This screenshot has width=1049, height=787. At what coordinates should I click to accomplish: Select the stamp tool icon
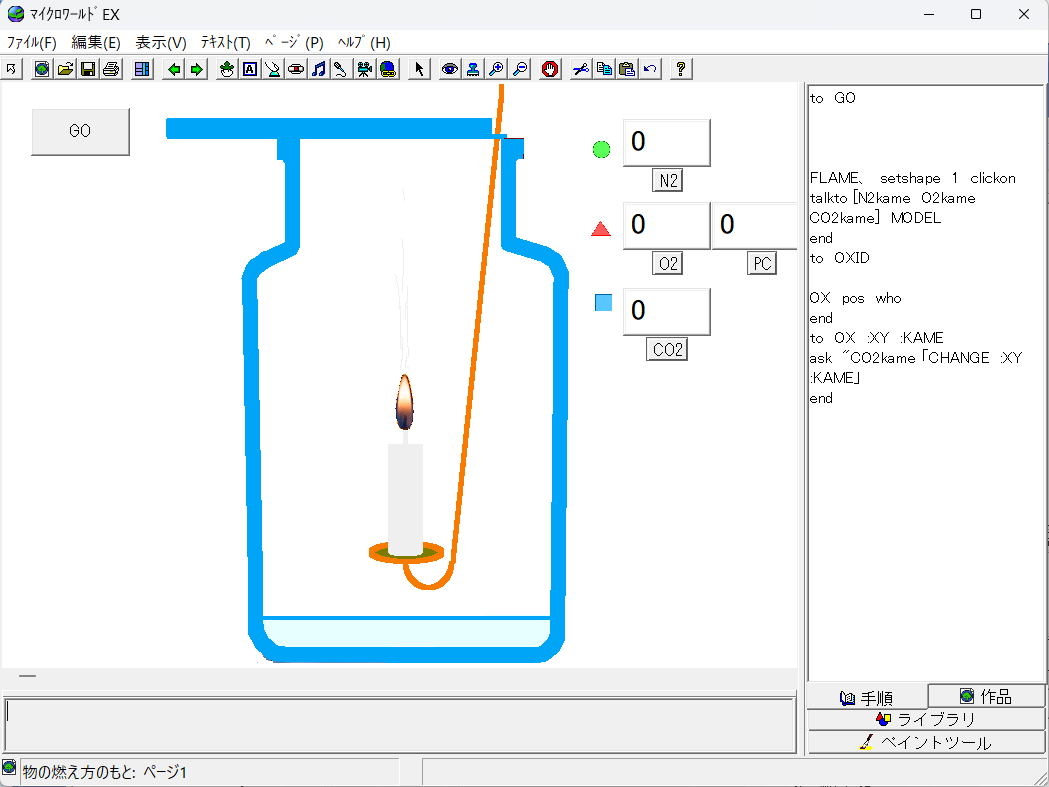[473, 69]
